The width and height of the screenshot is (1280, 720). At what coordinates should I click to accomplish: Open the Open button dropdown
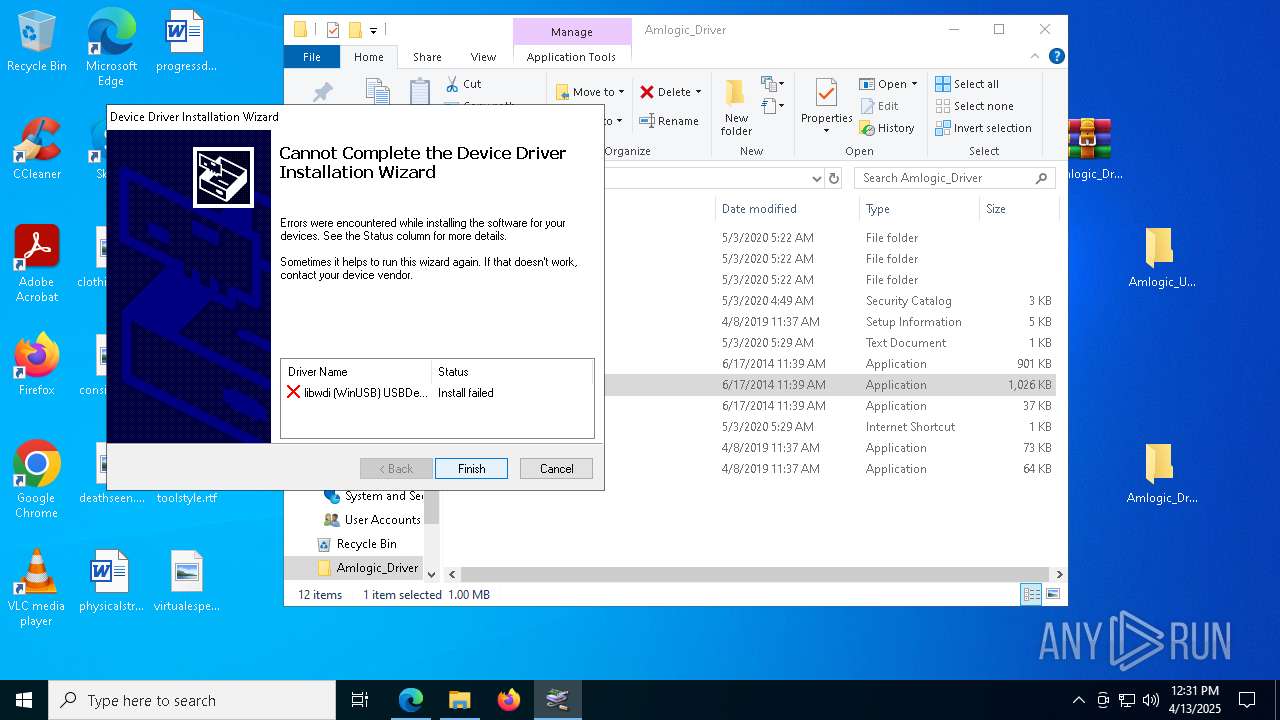(914, 84)
